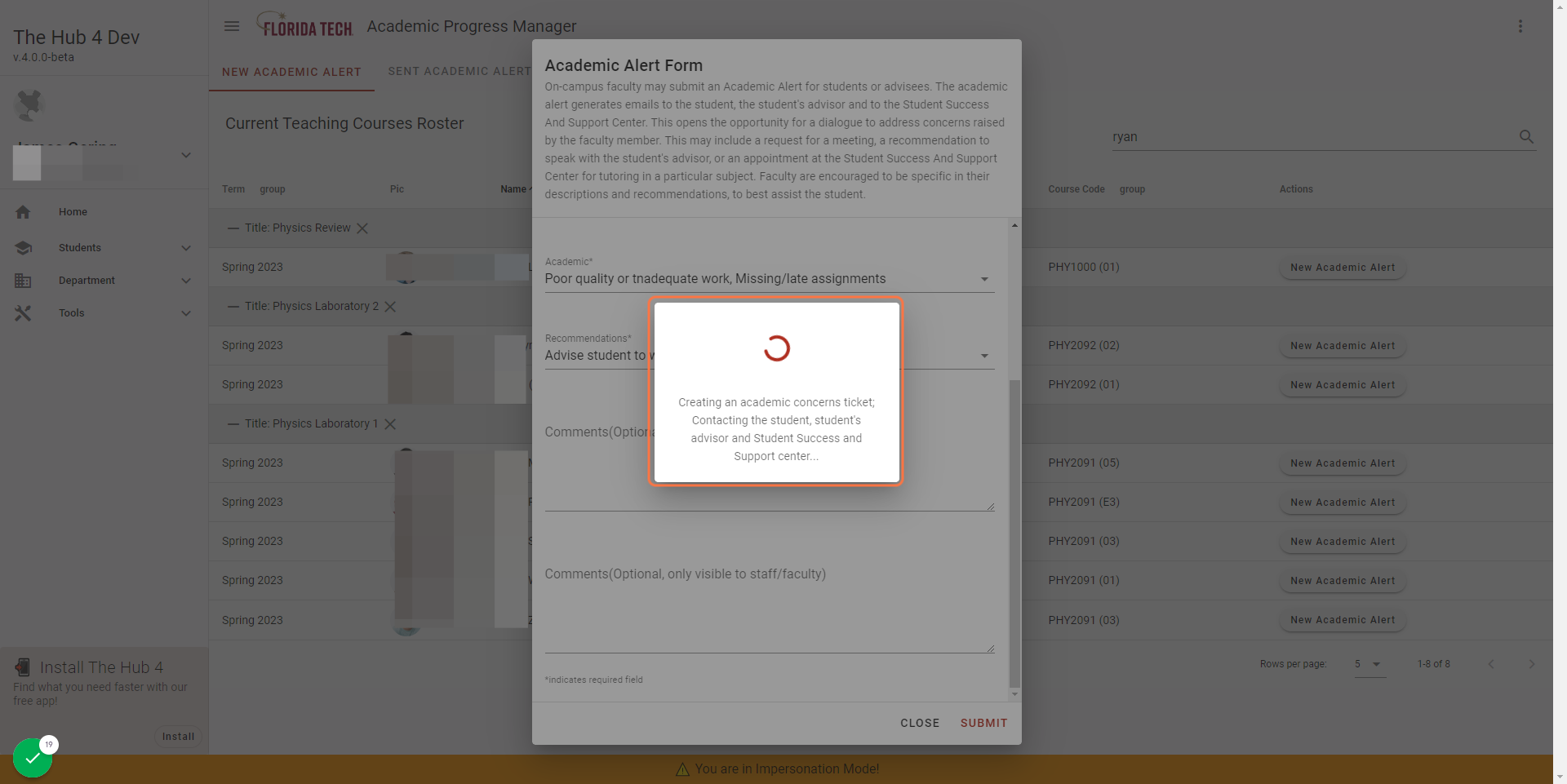
Task: Collapse the Title: Physics Review group row
Action: point(233,228)
